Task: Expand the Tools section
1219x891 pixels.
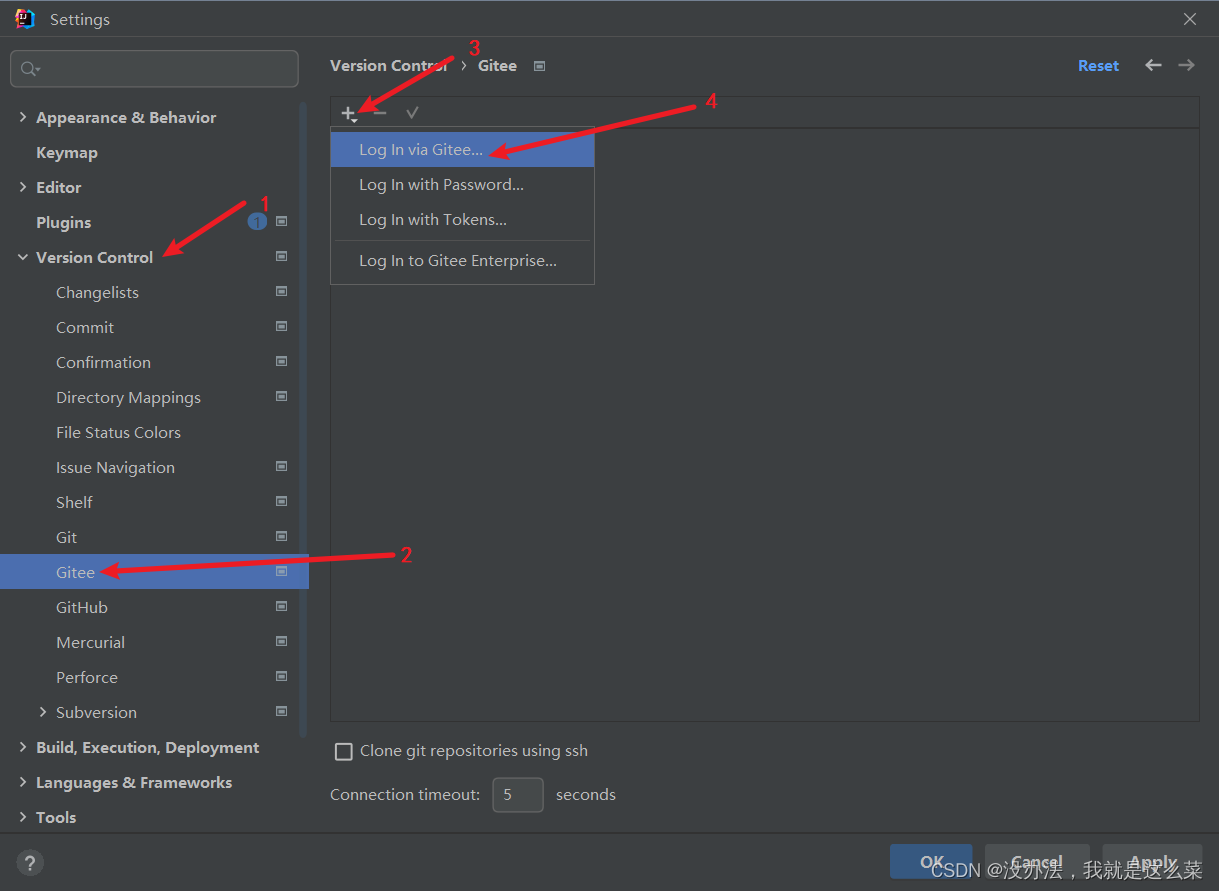Action: (23, 817)
